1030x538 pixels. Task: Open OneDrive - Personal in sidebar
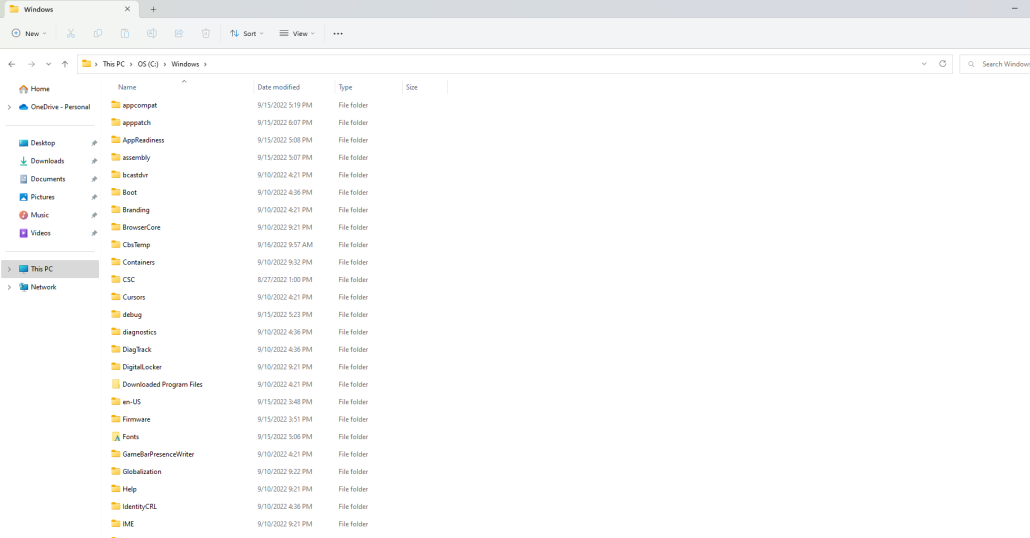(55, 106)
